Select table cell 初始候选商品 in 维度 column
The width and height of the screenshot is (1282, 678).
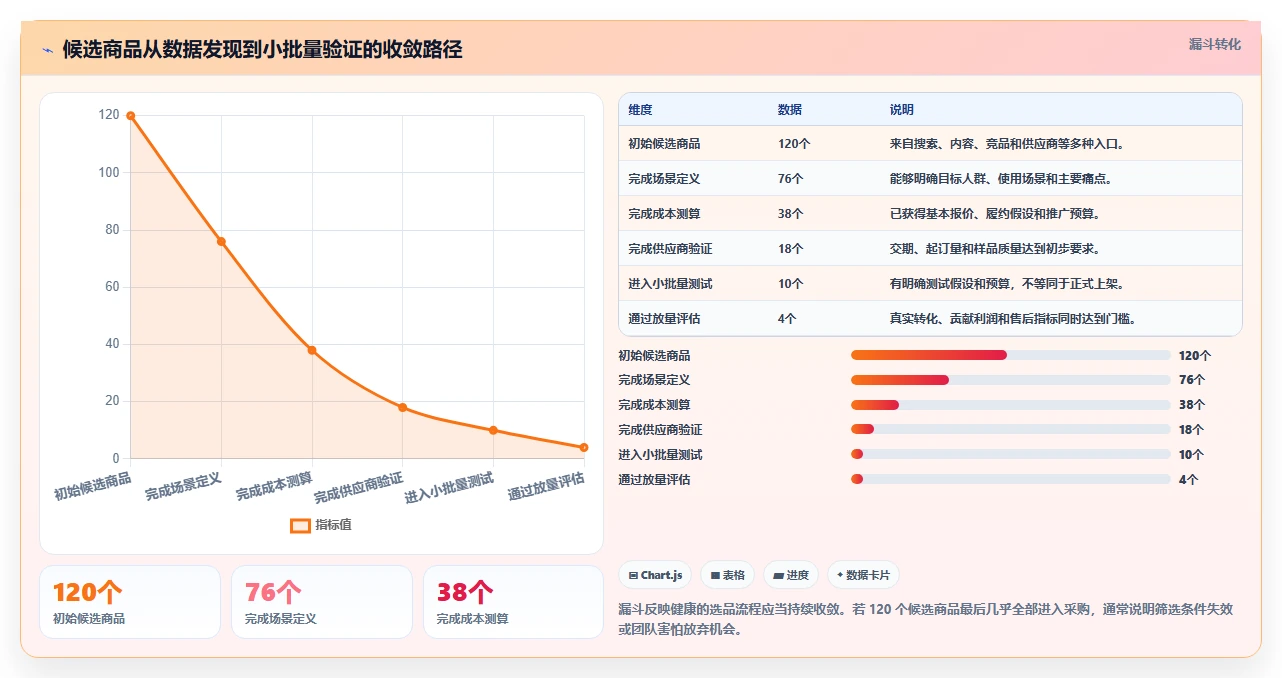664,144
